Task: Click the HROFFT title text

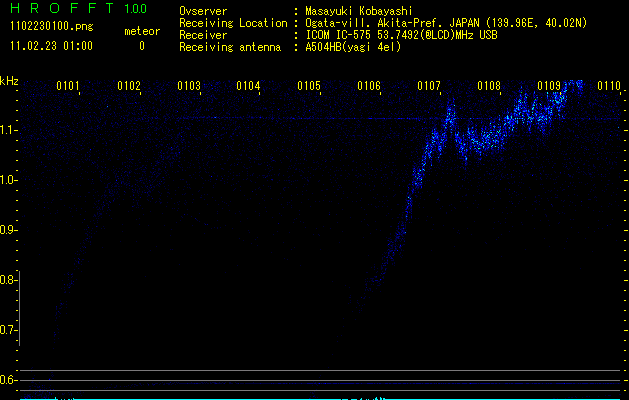Action: point(62,8)
